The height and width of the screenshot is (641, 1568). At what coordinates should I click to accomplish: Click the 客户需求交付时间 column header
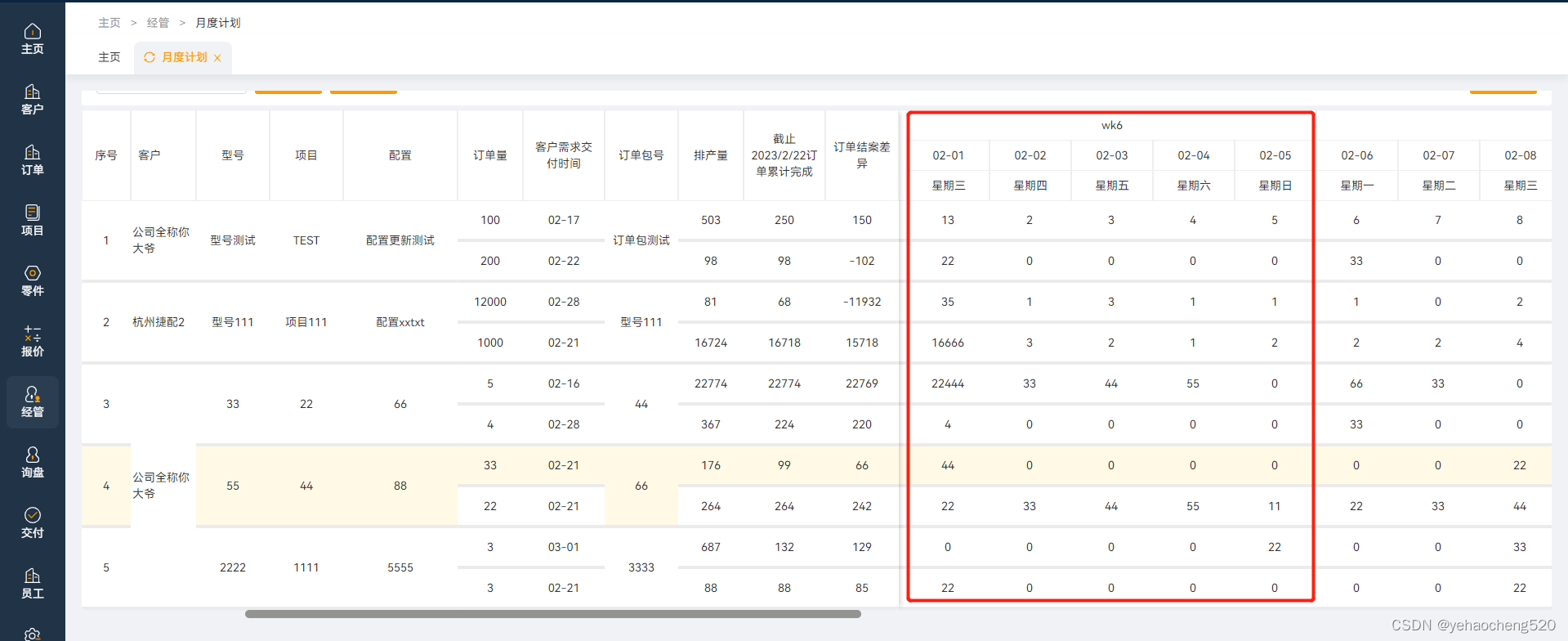pyautogui.click(x=564, y=155)
